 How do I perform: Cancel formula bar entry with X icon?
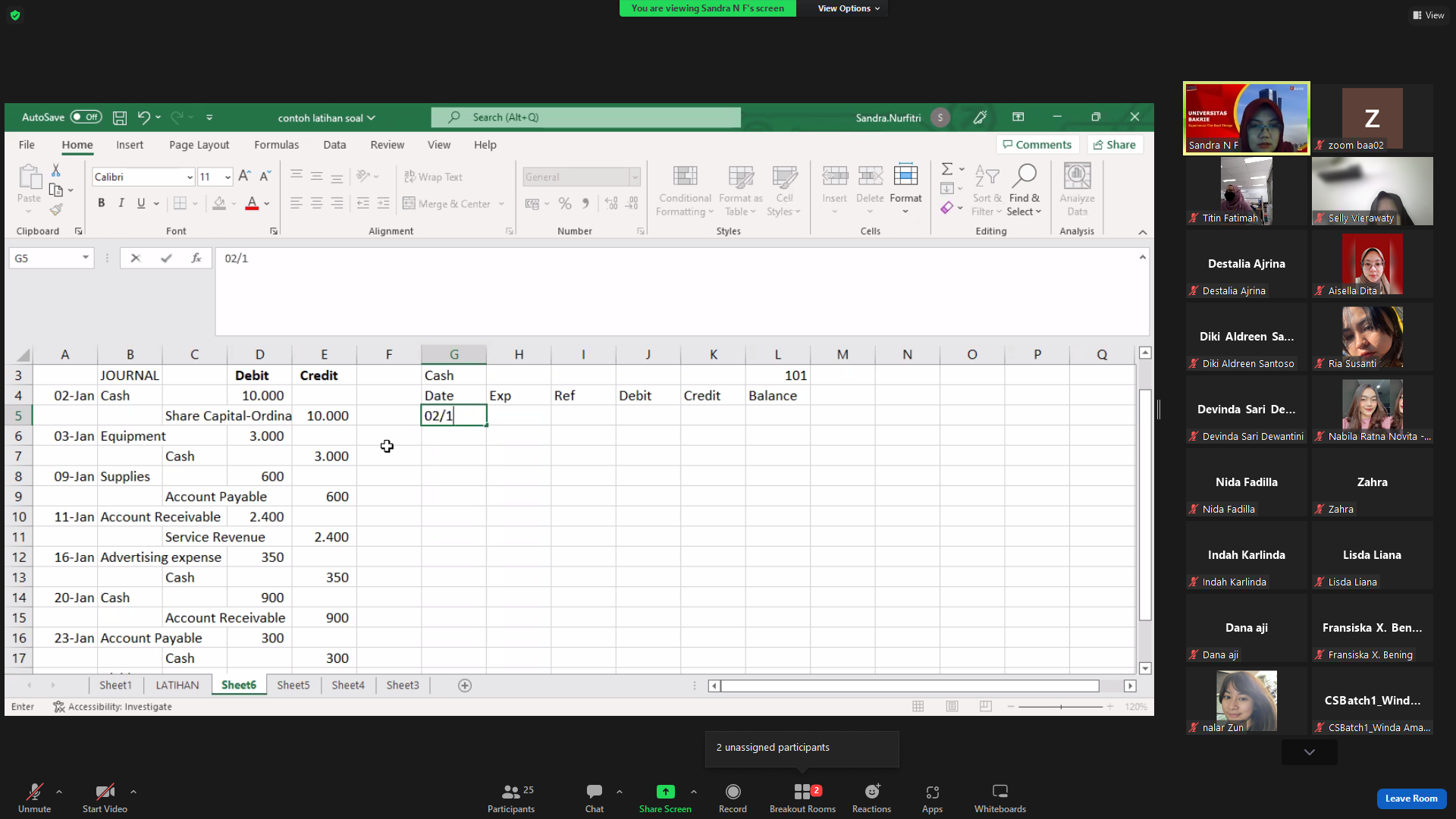135,258
